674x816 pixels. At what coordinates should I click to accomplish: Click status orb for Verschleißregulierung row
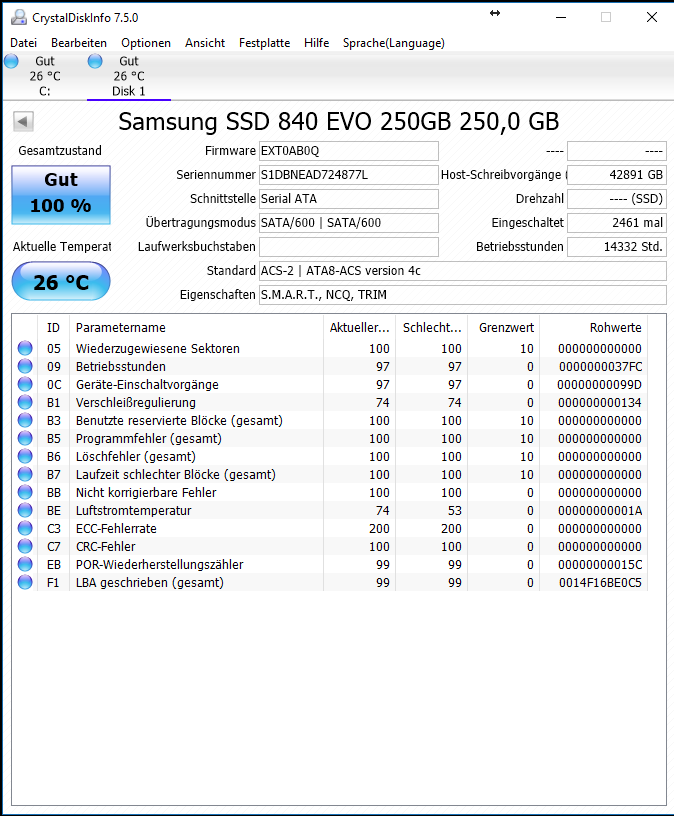point(24,402)
